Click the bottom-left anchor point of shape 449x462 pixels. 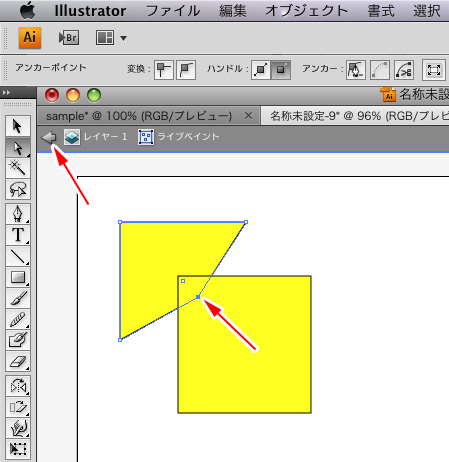pos(120,340)
